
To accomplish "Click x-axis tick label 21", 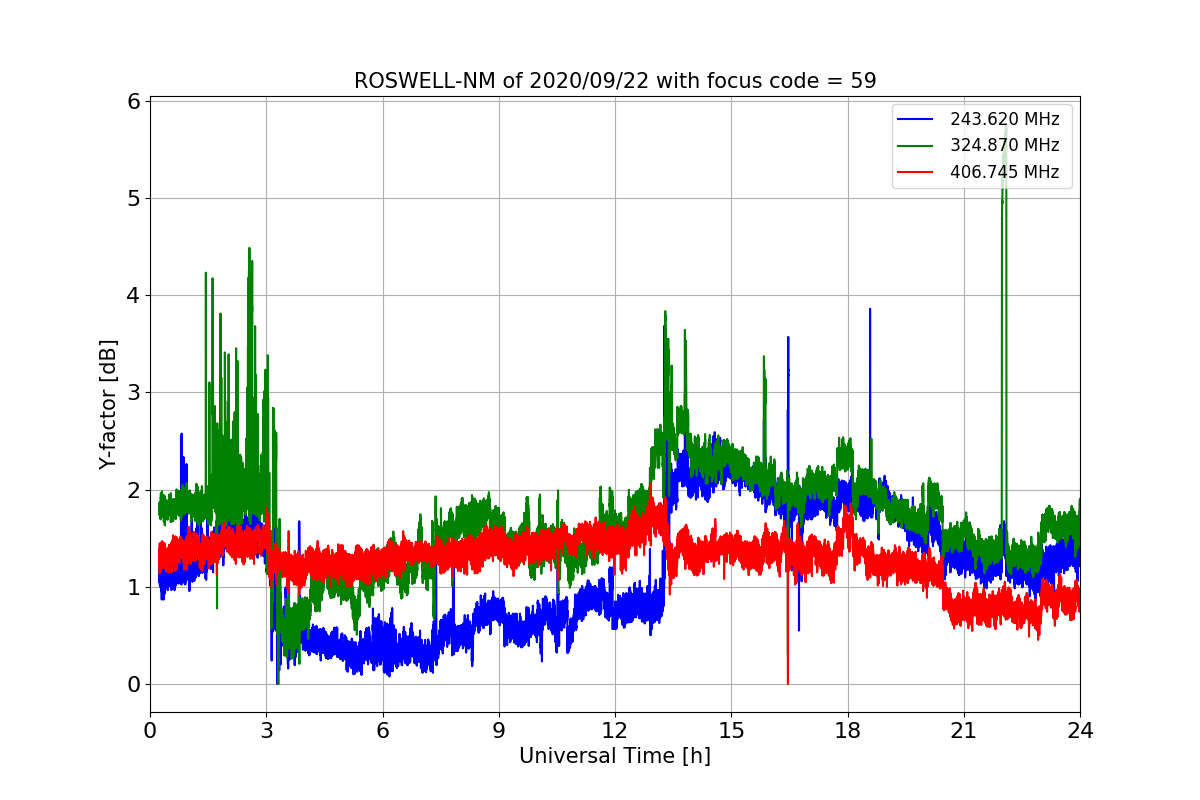I will 964,731.
